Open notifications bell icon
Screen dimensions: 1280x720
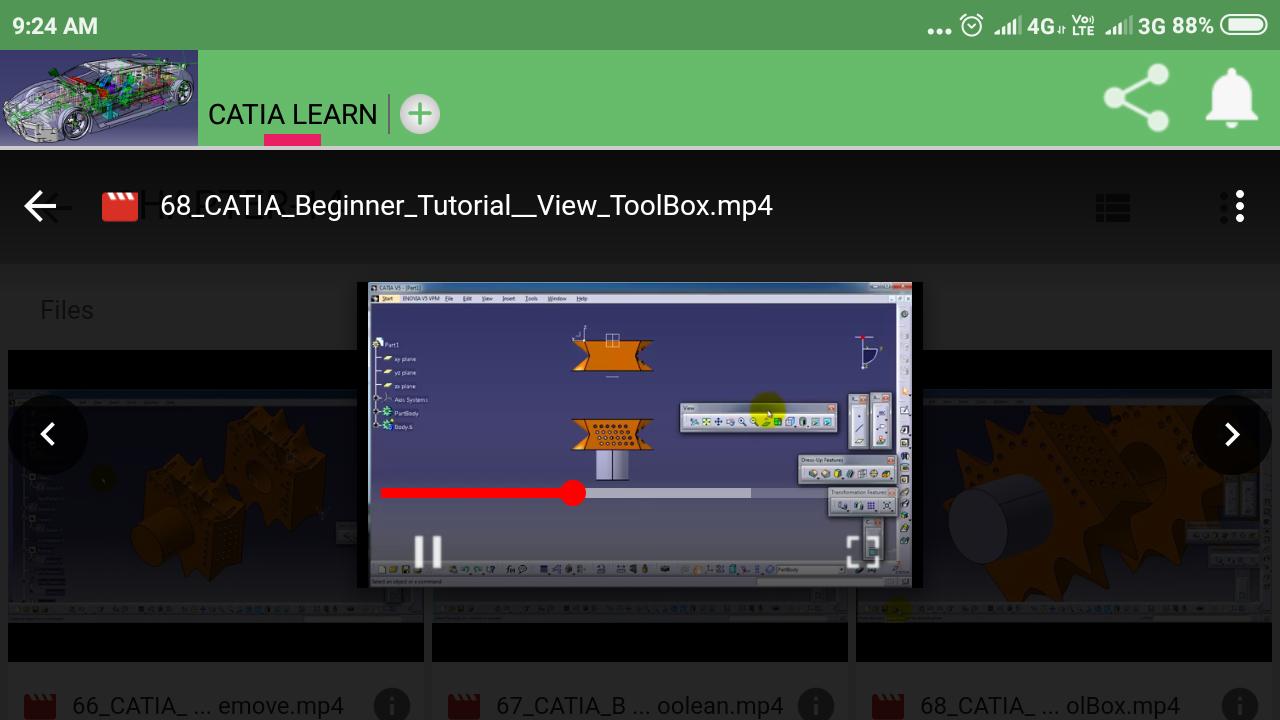[1231, 98]
